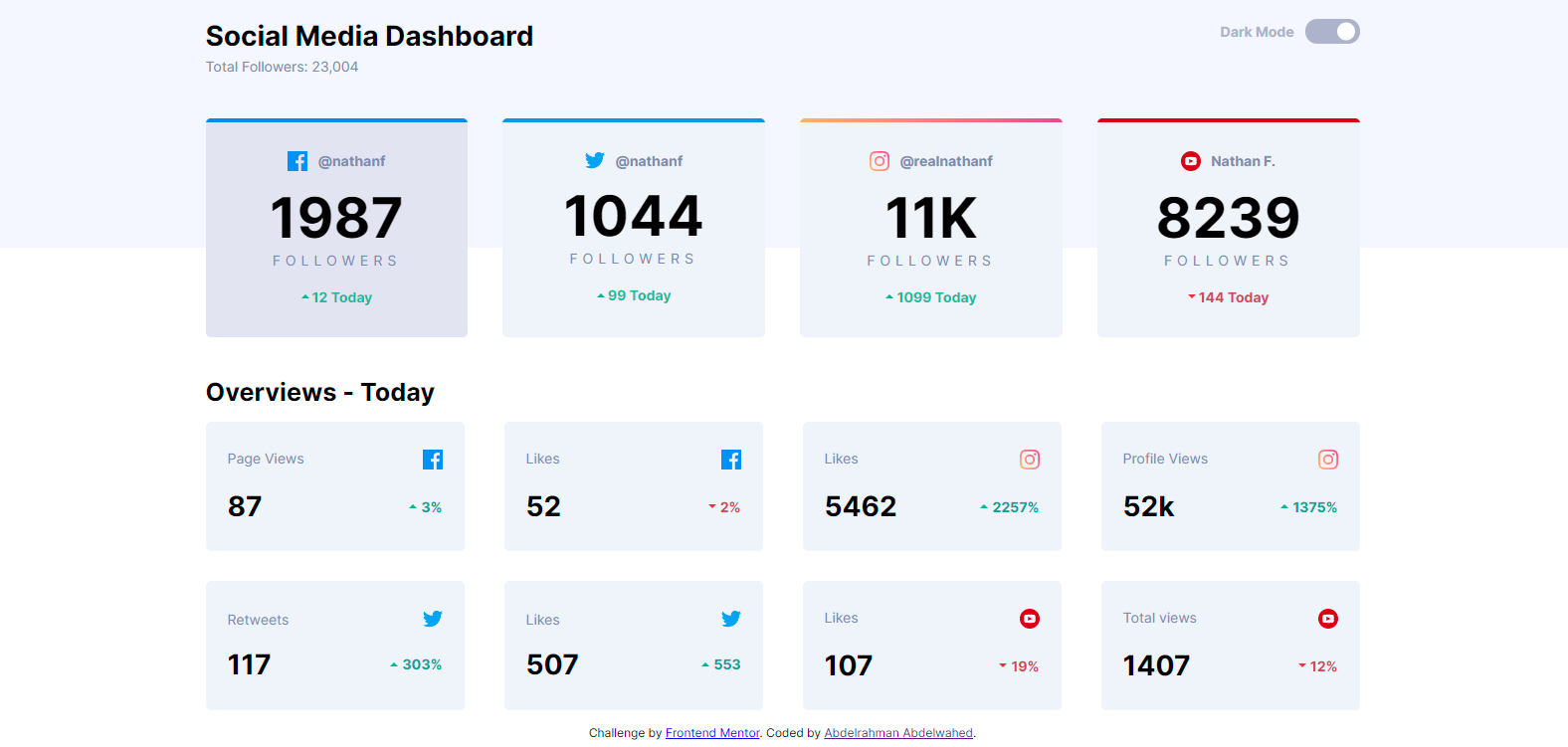Click the 'Nathan F.' channel name
The width and height of the screenshot is (1568, 747).
pos(1243,161)
